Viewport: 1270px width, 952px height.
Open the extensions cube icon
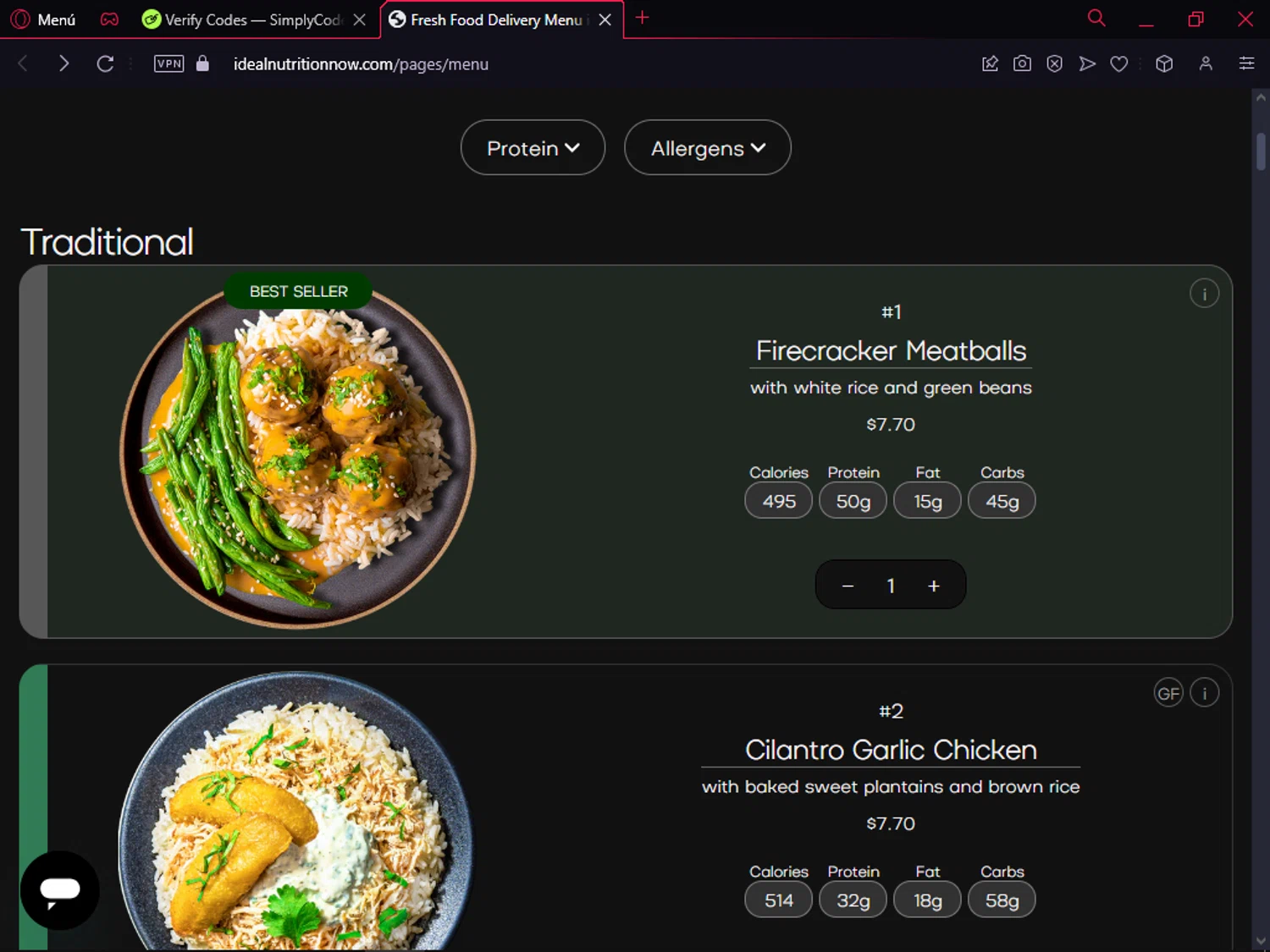click(1164, 63)
